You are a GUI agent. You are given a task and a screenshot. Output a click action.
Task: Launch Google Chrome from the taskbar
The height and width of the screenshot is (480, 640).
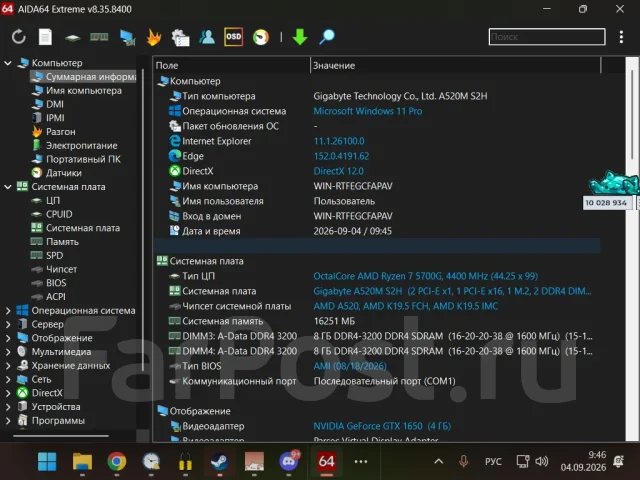pos(117,462)
